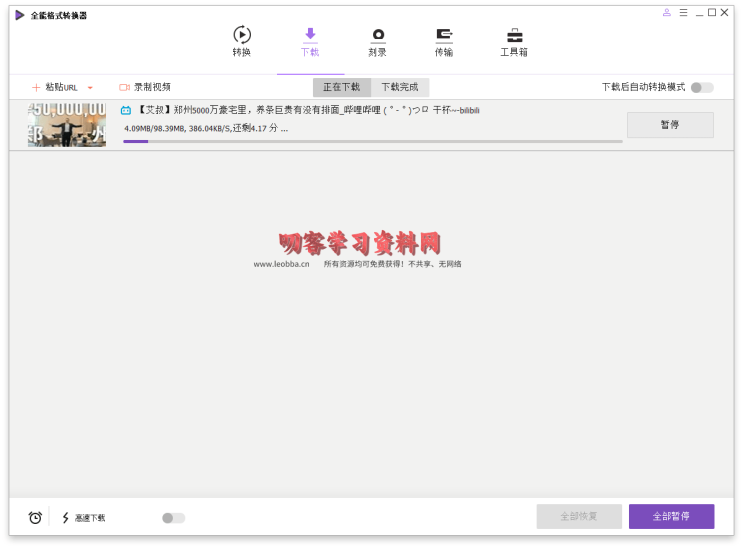Click the 高速下载 lightning icon
743x550 pixels.
pyautogui.click(x=65, y=518)
